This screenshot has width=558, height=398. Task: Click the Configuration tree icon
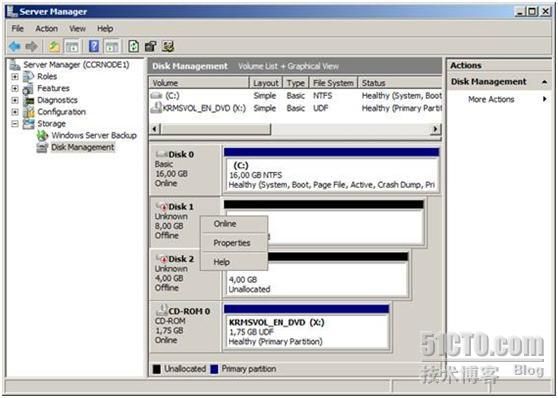click(28, 112)
